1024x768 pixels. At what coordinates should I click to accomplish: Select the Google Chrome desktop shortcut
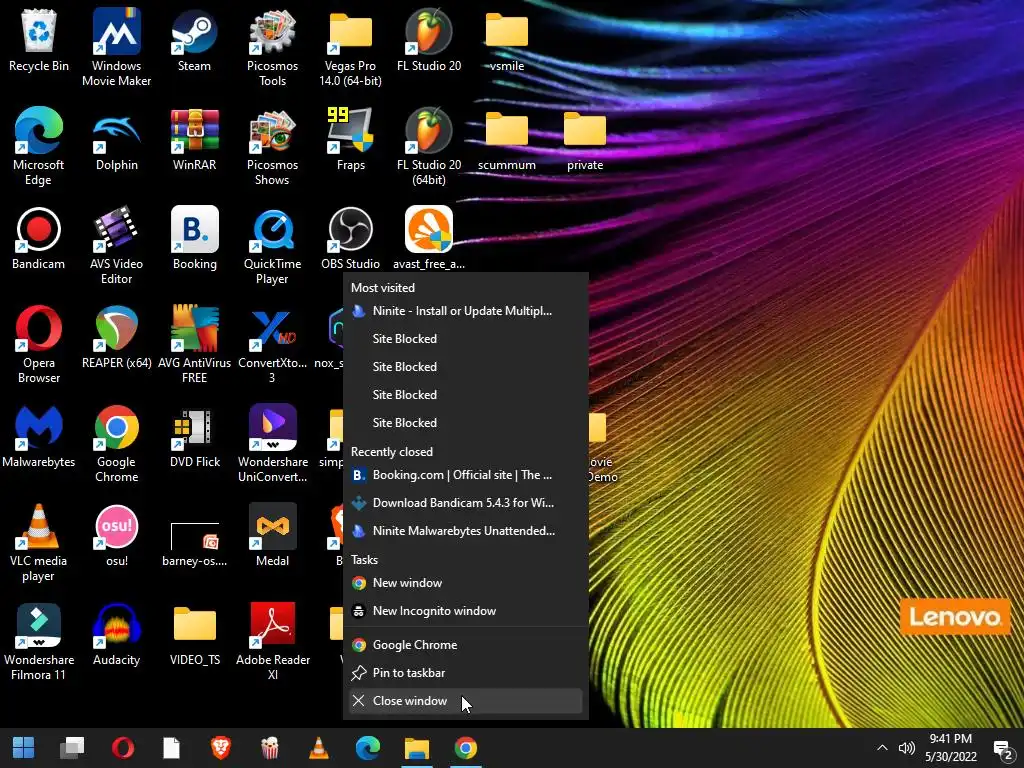click(x=116, y=443)
